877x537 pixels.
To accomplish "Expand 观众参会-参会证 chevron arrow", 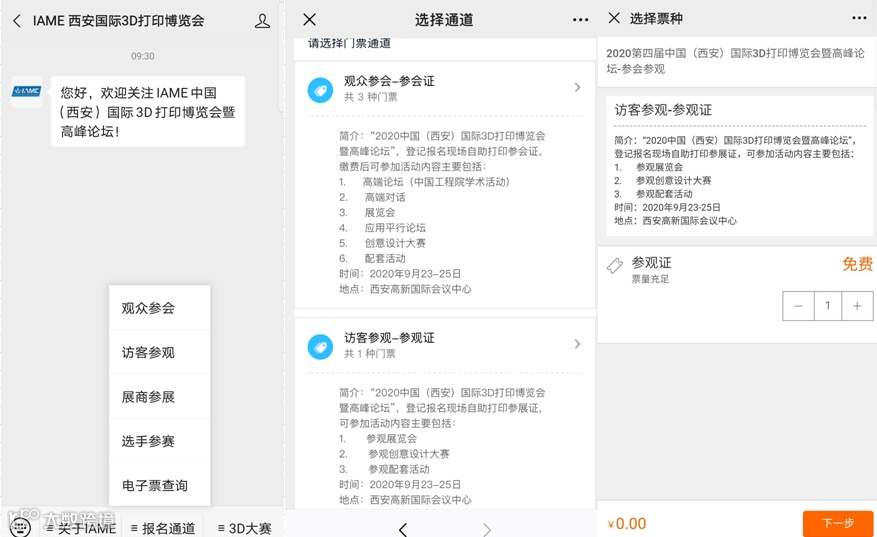I will tap(577, 87).
